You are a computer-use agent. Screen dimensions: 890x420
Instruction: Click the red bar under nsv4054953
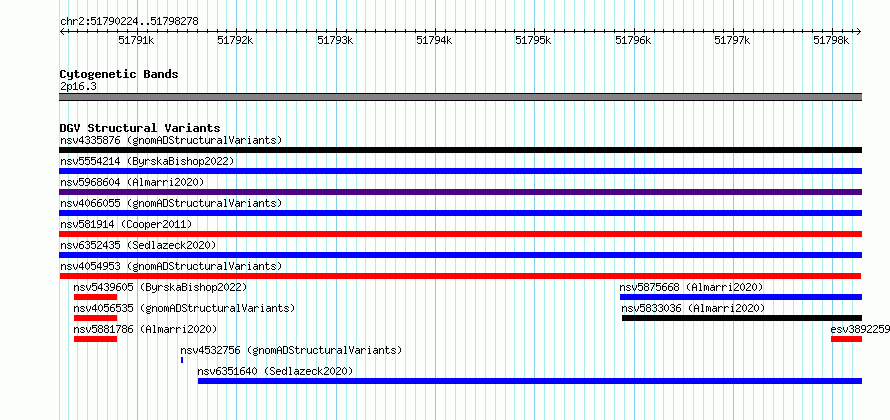tap(460, 276)
